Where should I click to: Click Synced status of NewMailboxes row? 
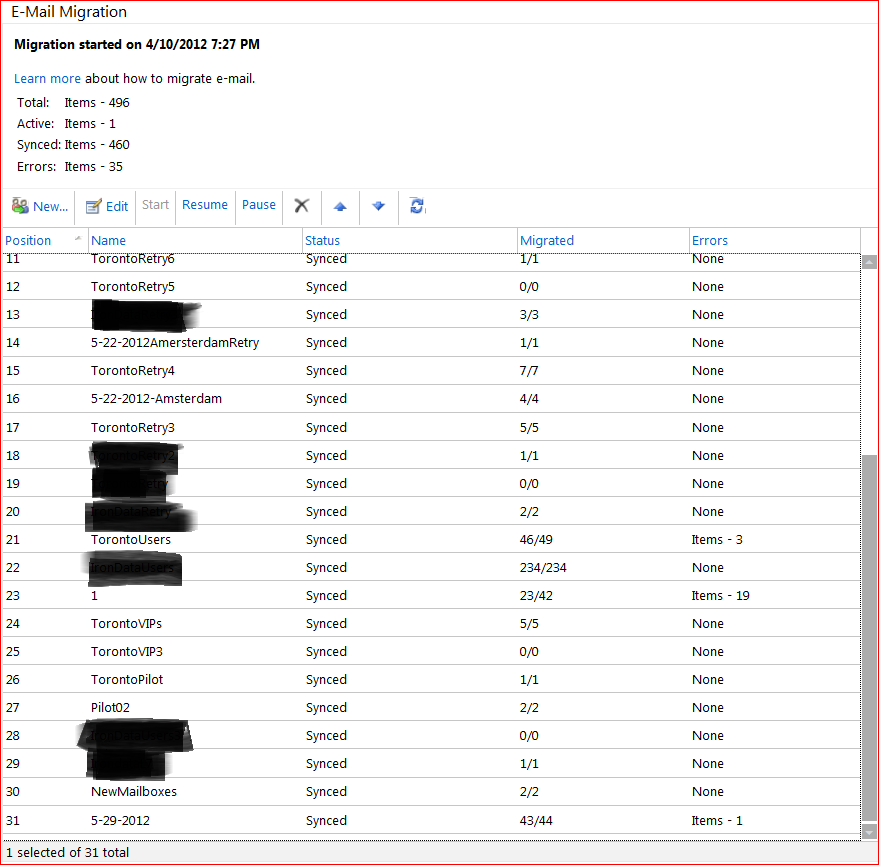[x=326, y=792]
